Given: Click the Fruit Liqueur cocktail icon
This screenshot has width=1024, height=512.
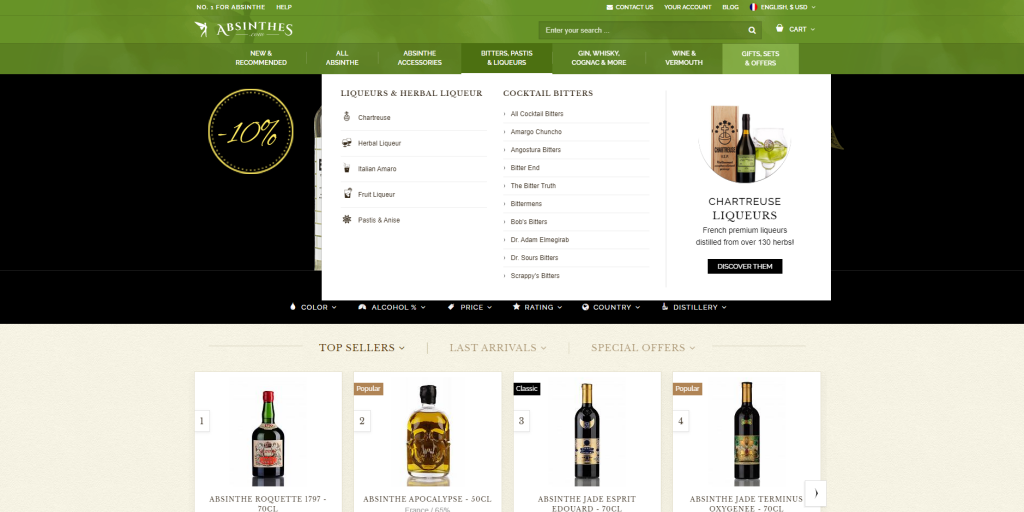Looking at the screenshot, I should pyautogui.click(x=347, y=194).
